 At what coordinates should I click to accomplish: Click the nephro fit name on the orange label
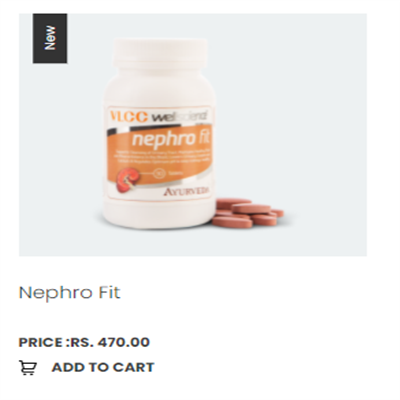click(172, 139)
